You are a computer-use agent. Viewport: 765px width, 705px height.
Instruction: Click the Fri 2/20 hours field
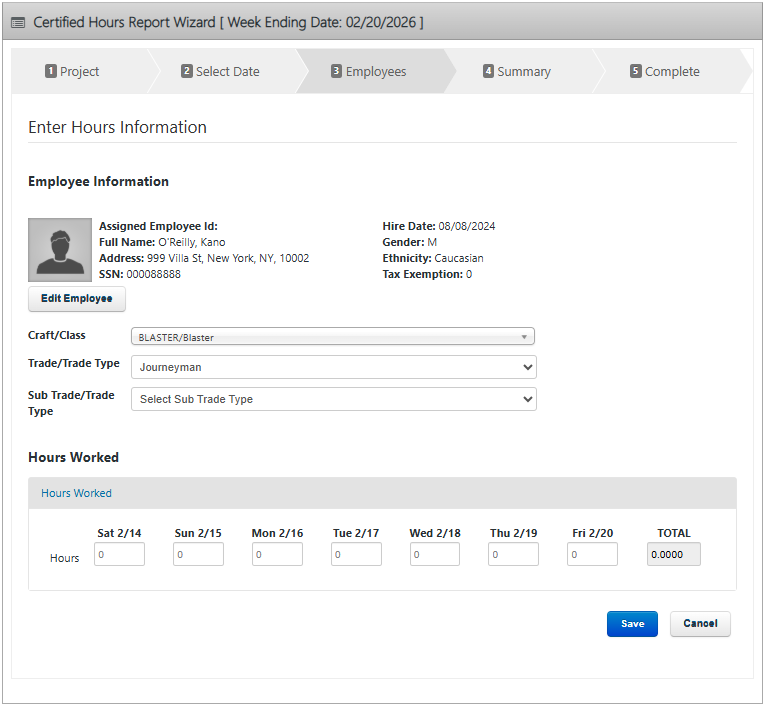pos(592,554)
